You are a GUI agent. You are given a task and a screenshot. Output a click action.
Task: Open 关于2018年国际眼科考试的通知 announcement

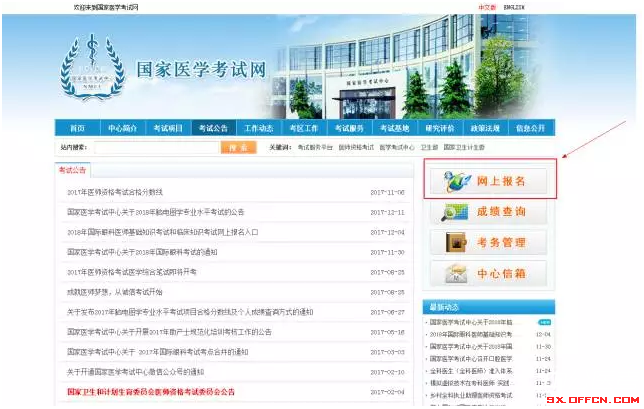[142, 252]
